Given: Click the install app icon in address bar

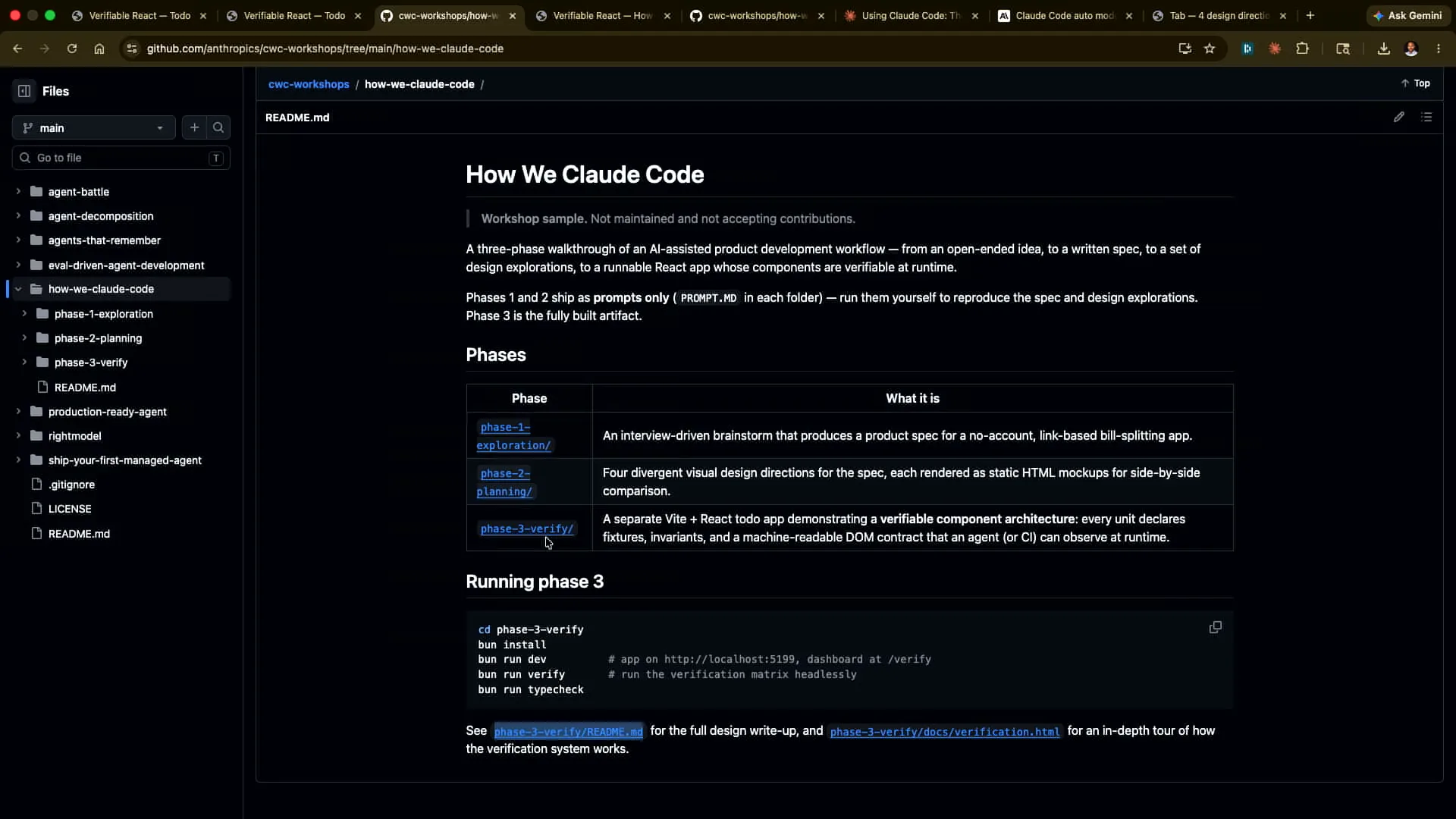Looking at the screenshot, I should click(1185, 49).
